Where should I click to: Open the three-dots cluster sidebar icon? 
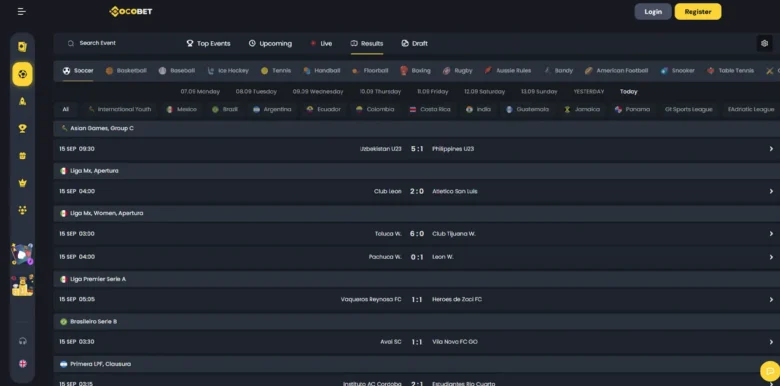(22, 210)
